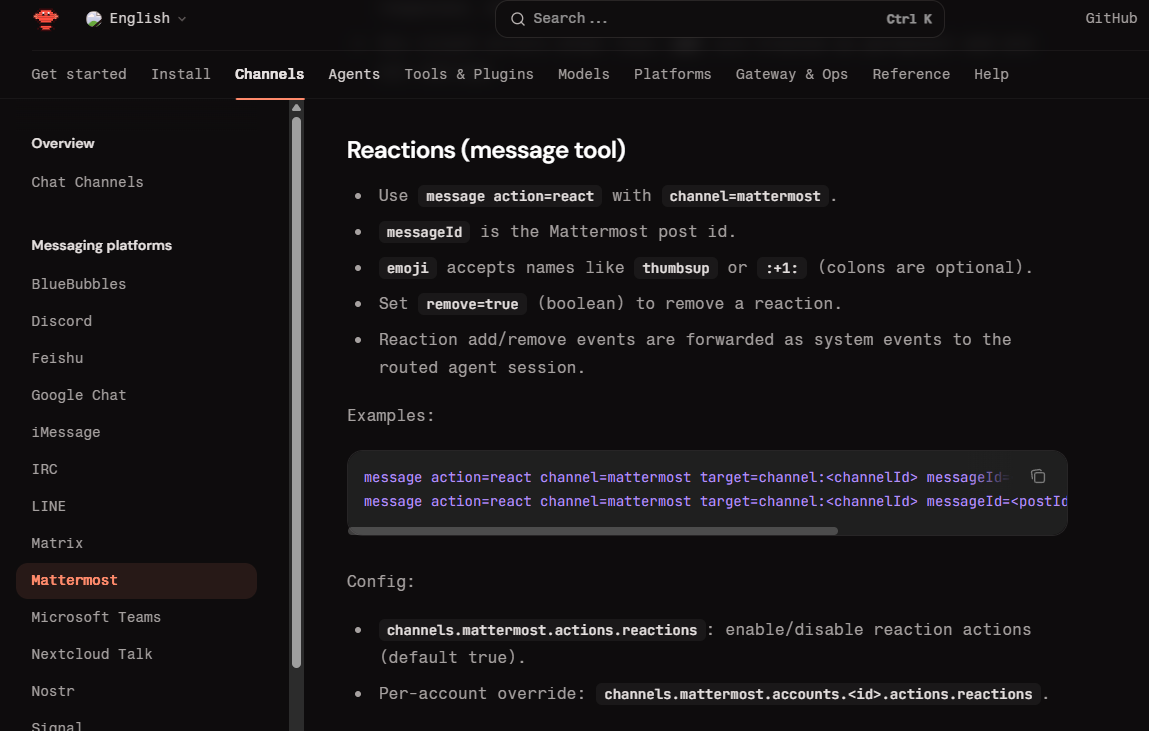Open the Help tab
This screenshot has height=731, width=1149.
click(x=991, y=74)
